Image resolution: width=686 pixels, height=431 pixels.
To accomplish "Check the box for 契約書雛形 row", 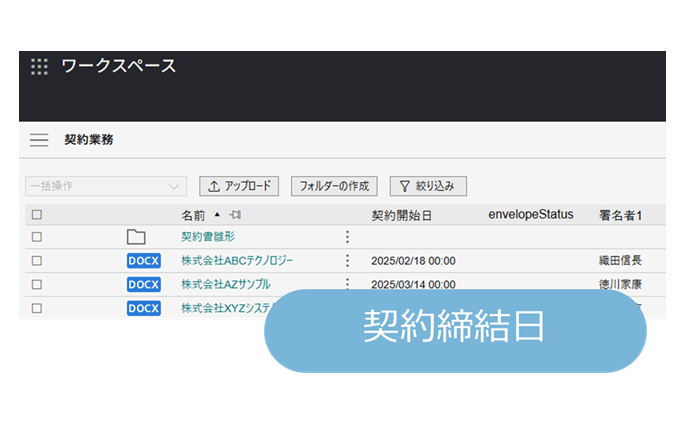I will coord(37,237).
